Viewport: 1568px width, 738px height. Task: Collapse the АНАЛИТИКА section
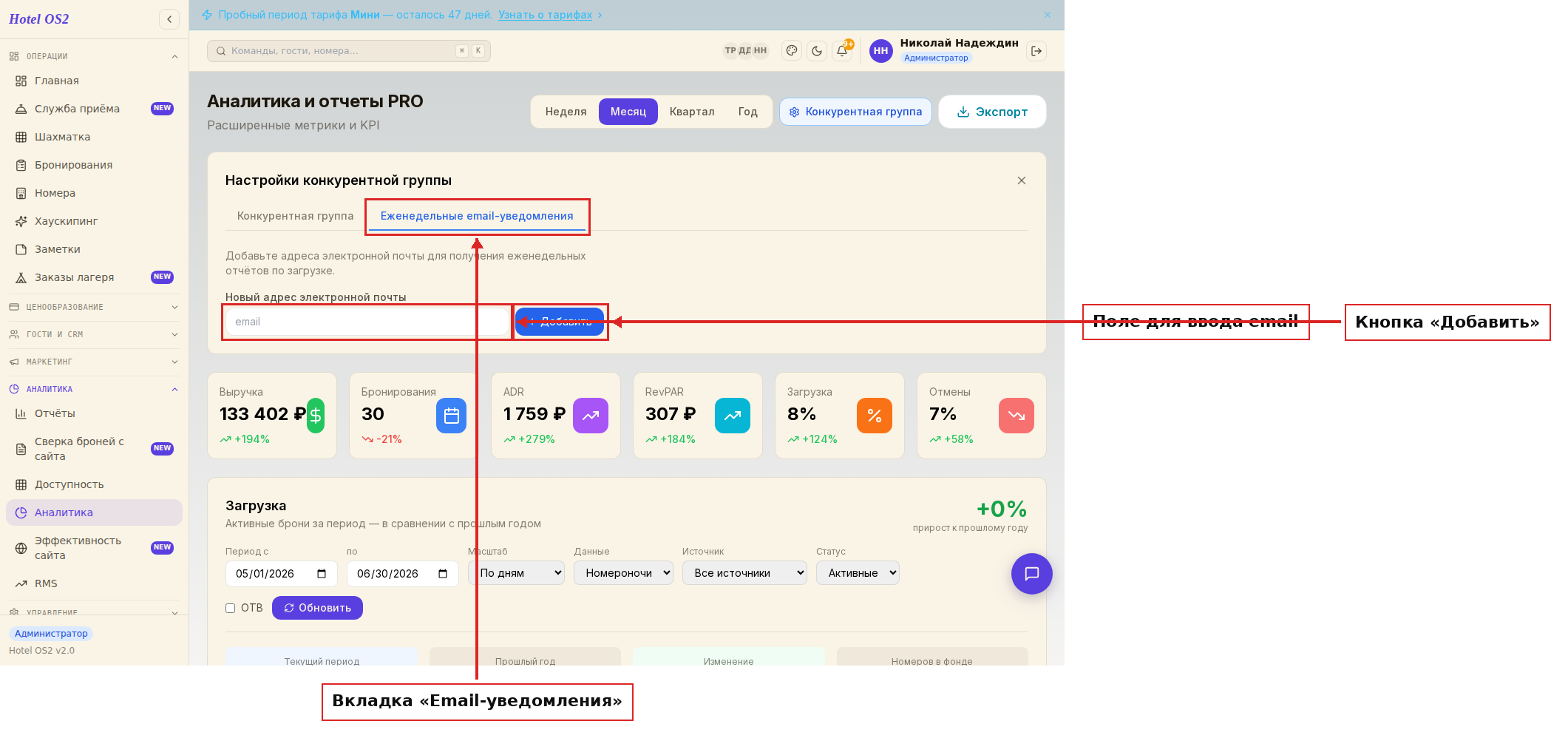(x=94, y=389)
